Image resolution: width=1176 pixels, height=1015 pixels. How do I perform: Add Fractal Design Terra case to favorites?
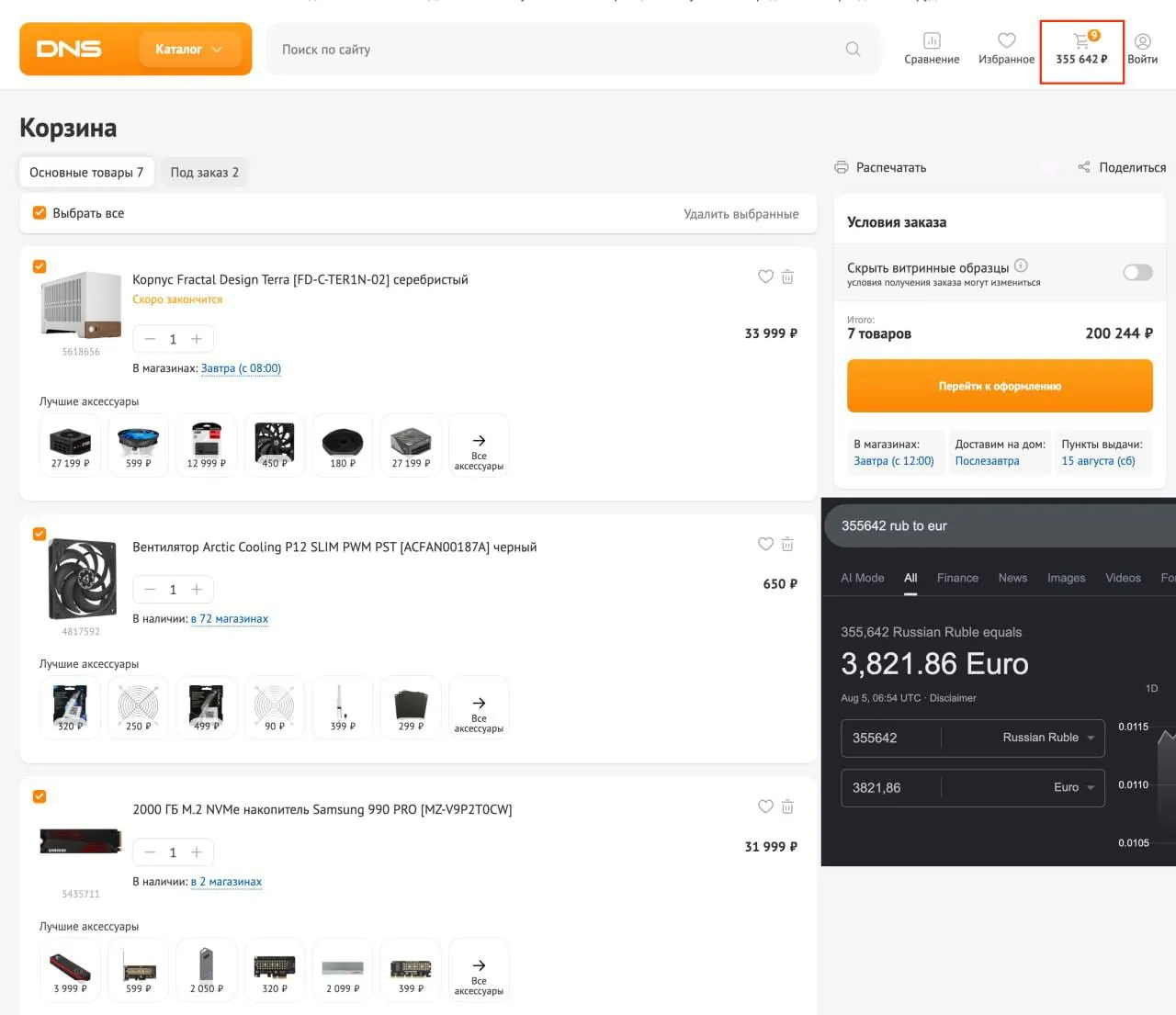pyautogui.click(x=765, y=276)
